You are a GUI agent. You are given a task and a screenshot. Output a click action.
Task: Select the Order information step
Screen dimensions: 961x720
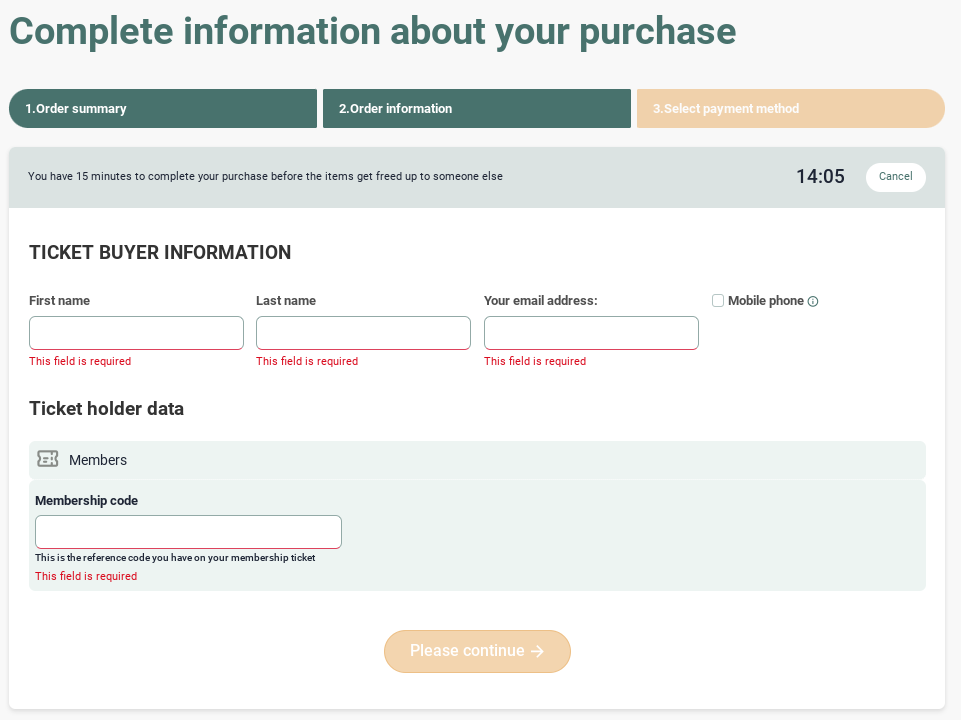[x=476, y=109]
